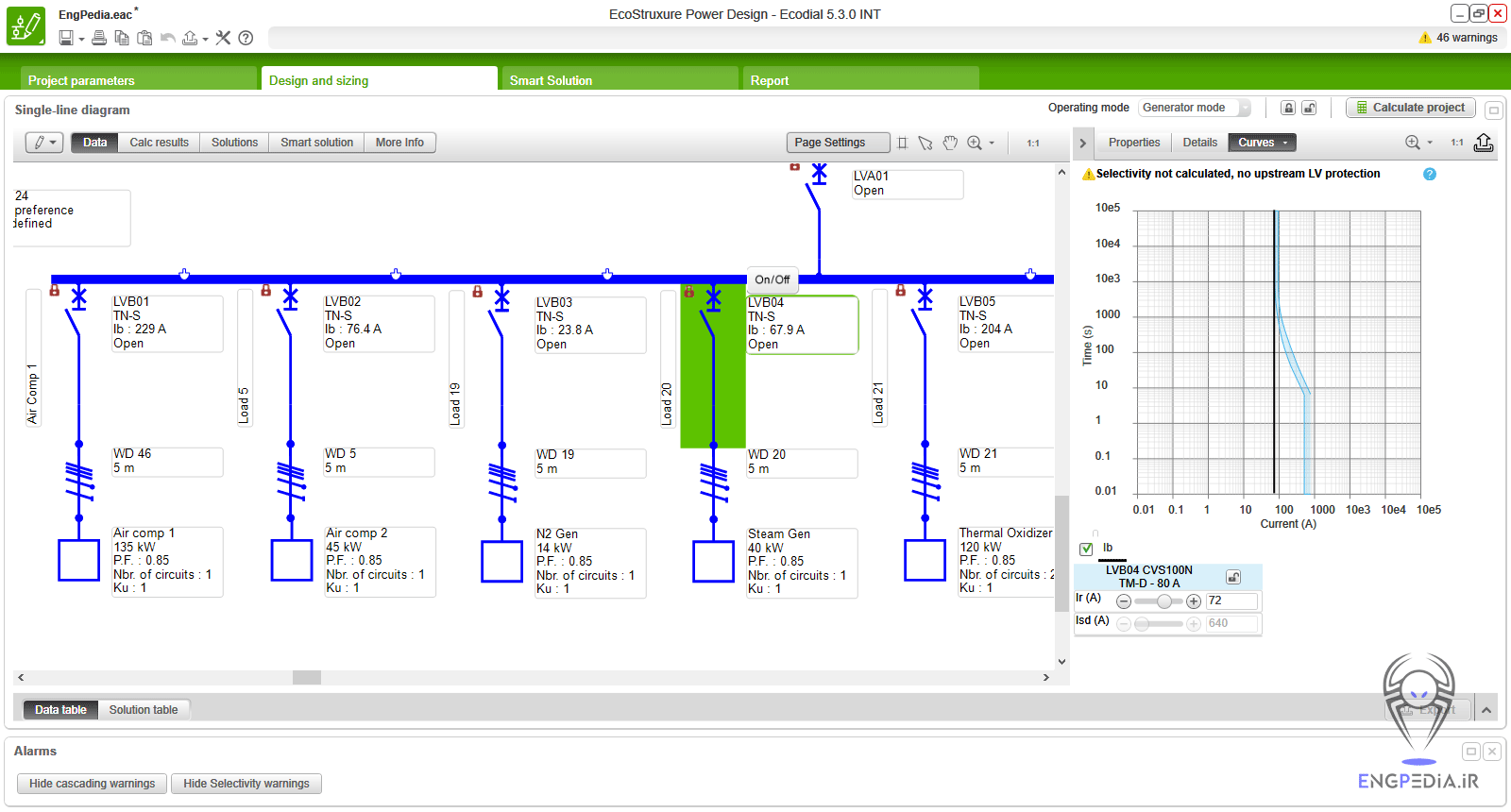Click the Ir (A) value input field
This screenshot has height=812, width=1511.
coord(1231,601)
